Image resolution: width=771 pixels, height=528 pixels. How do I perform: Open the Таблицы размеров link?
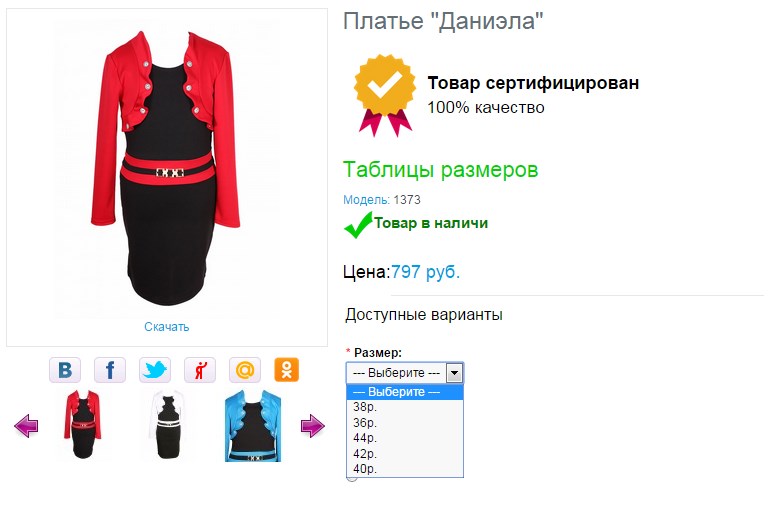click(x=441, y=170)
